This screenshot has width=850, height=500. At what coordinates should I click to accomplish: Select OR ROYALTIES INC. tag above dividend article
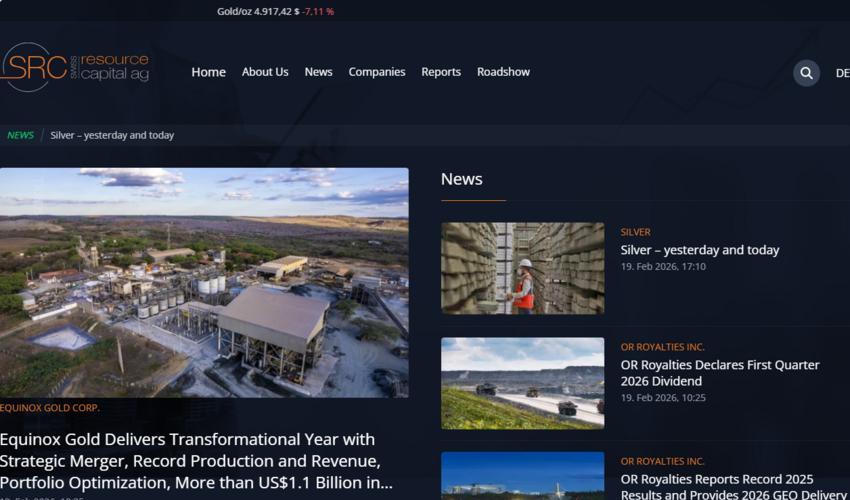pyautogui.click(x=662, y=347)
